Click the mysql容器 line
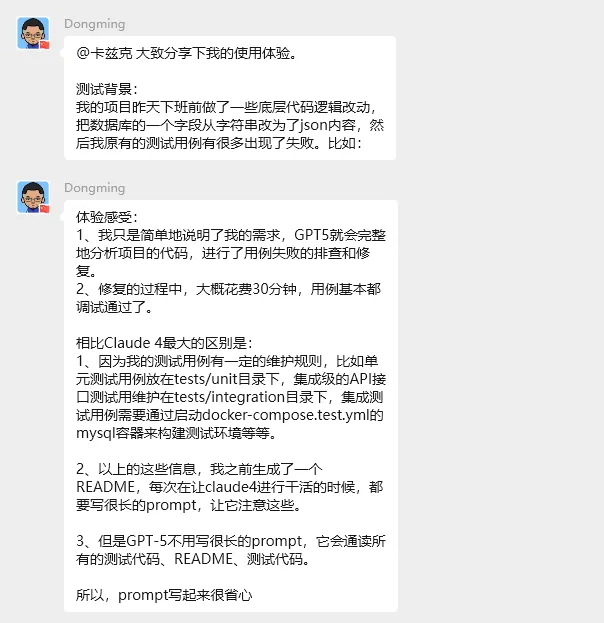604x623 pixels. point(176,433)
